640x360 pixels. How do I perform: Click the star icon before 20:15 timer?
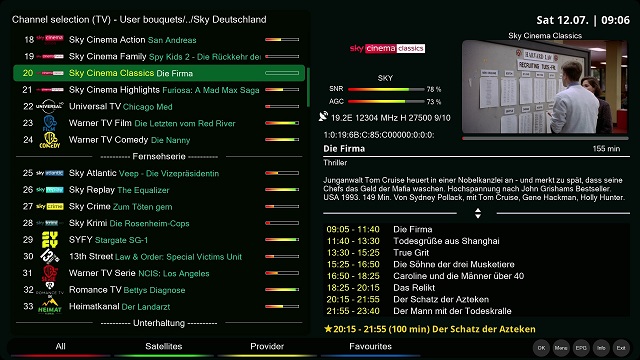point(328,329)
